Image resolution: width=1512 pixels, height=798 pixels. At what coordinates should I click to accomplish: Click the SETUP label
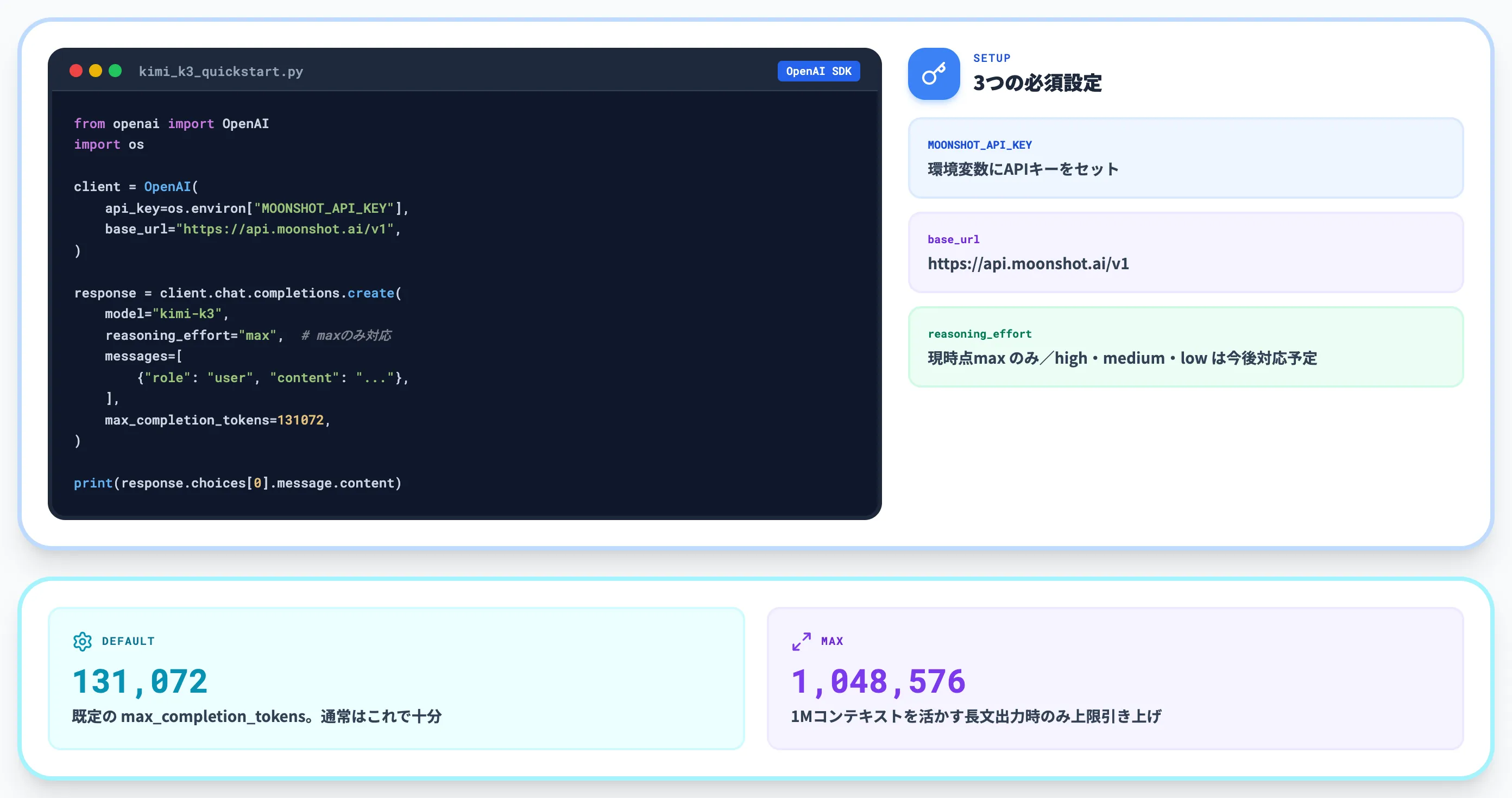point(992,58)
